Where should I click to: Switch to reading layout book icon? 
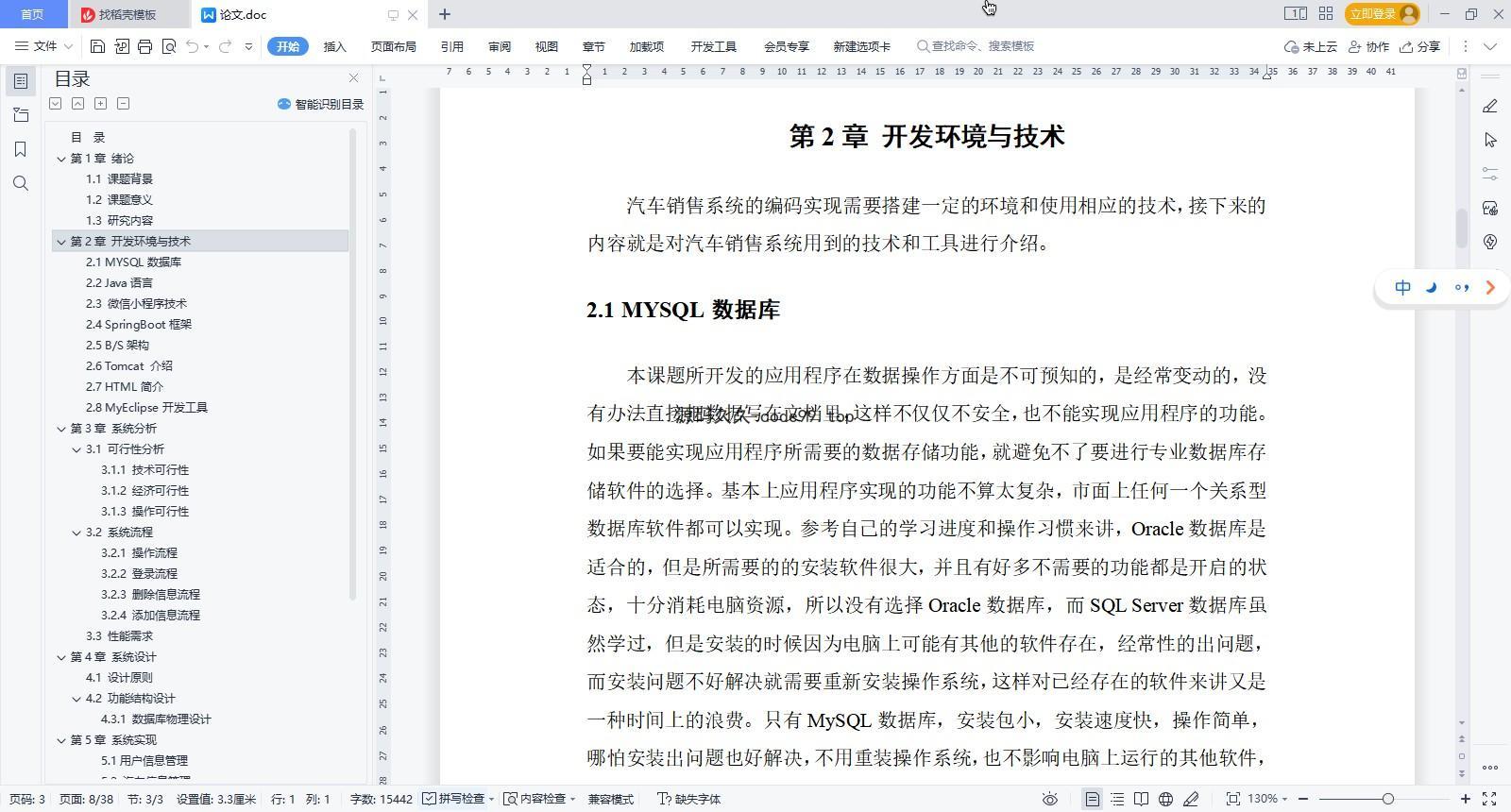[1142, 799]
